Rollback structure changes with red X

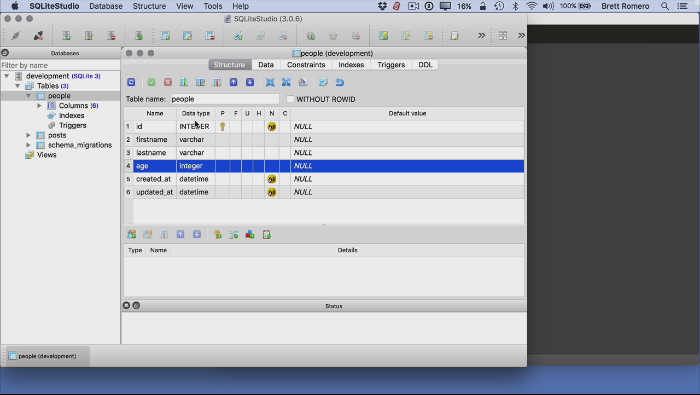tap(168, 82)
